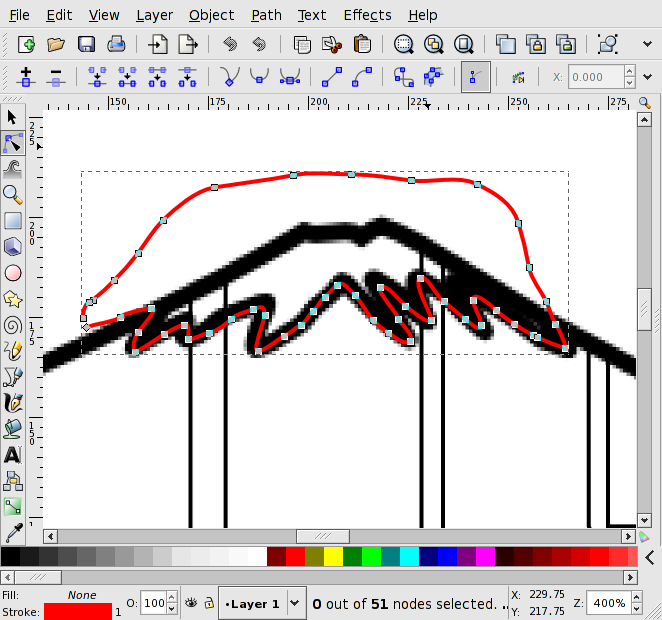
Task: Click the Undo icon in the toolbar
Action: pos(230,44)
